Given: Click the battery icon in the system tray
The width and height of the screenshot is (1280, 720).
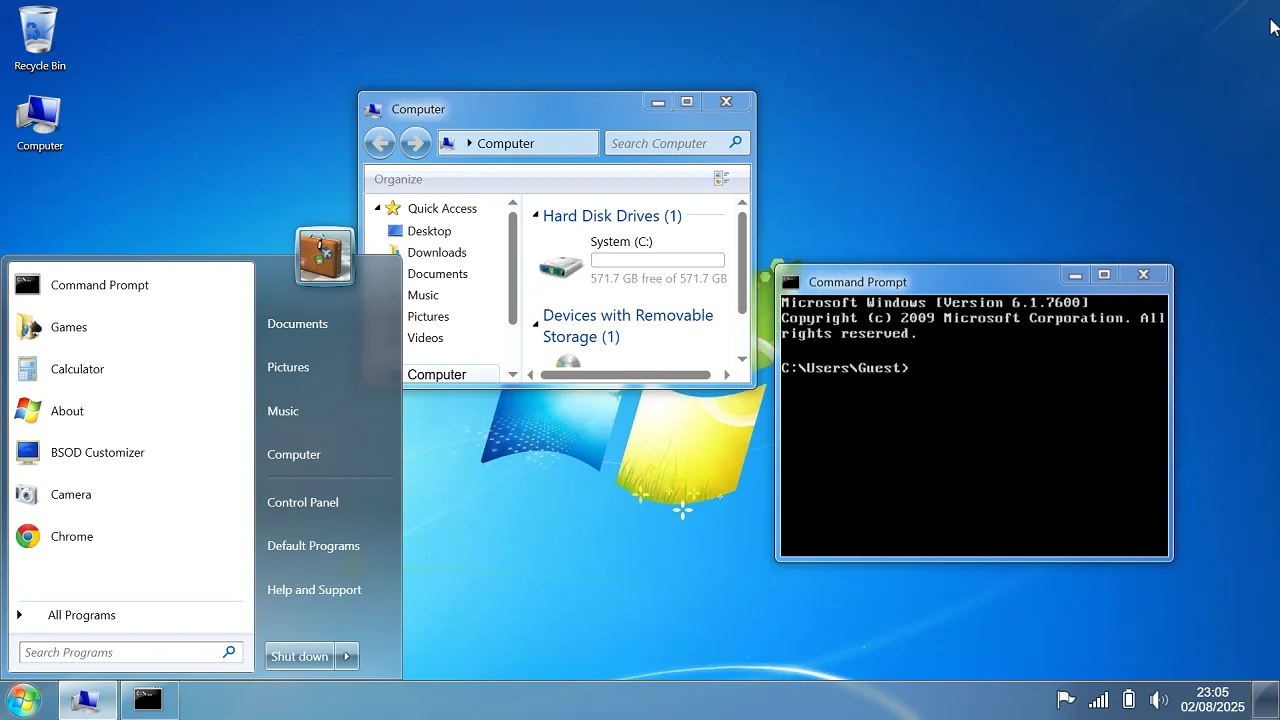Looking at the screenshot, I should point(1129,699).
